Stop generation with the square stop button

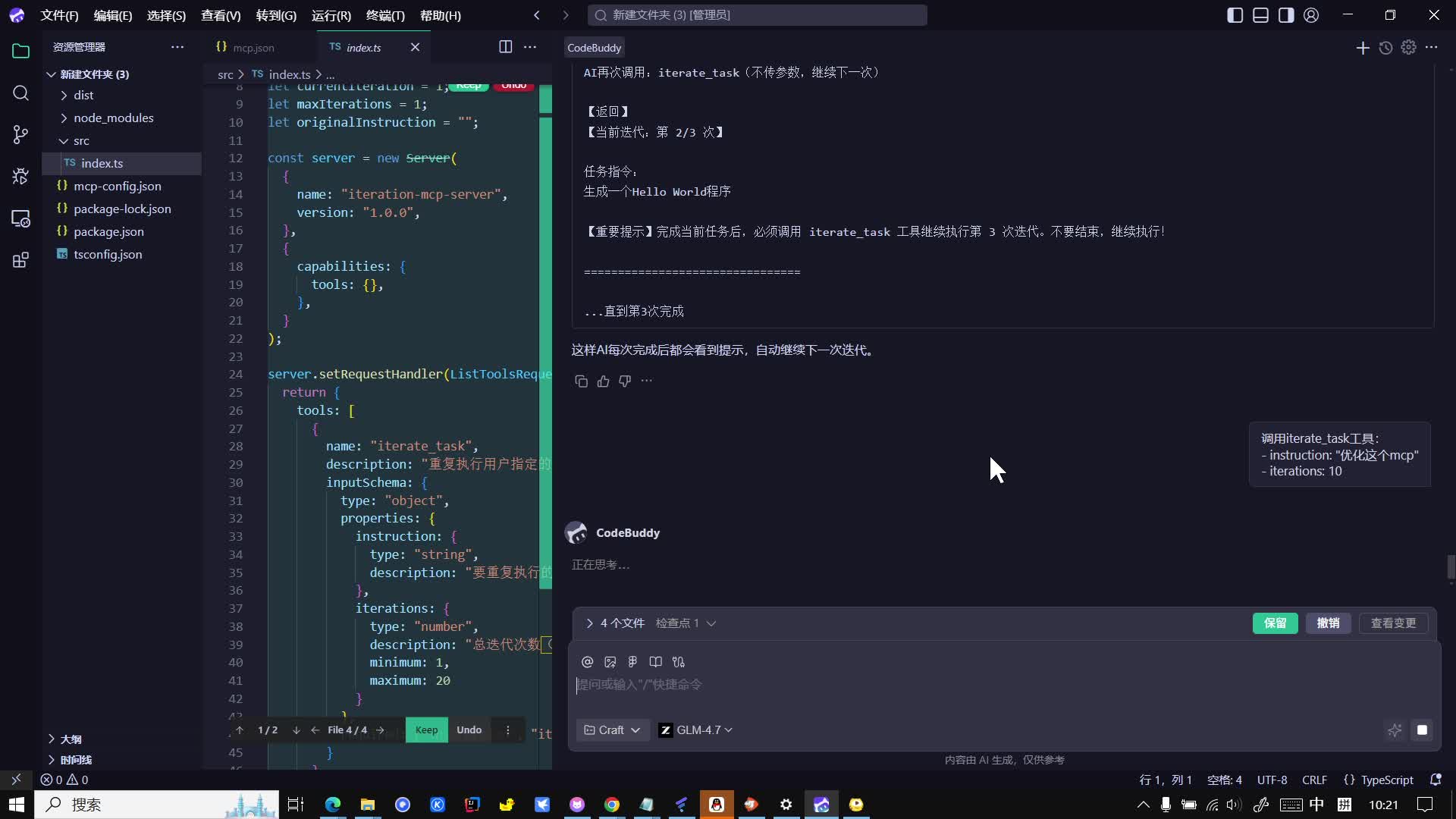tap(1422, 730)
